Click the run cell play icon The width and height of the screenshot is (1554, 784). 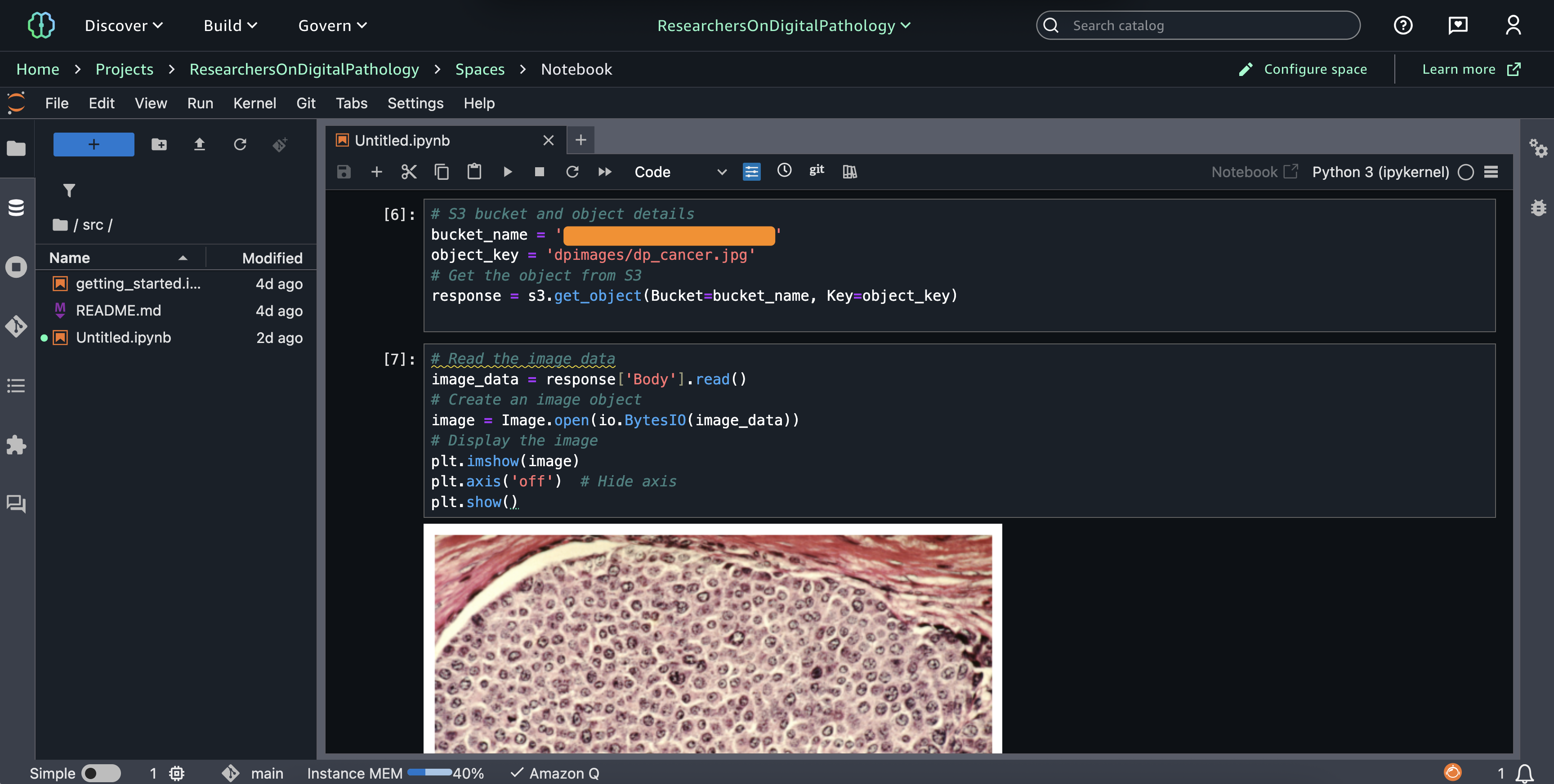pyautogui.click(x=507, y=172)
